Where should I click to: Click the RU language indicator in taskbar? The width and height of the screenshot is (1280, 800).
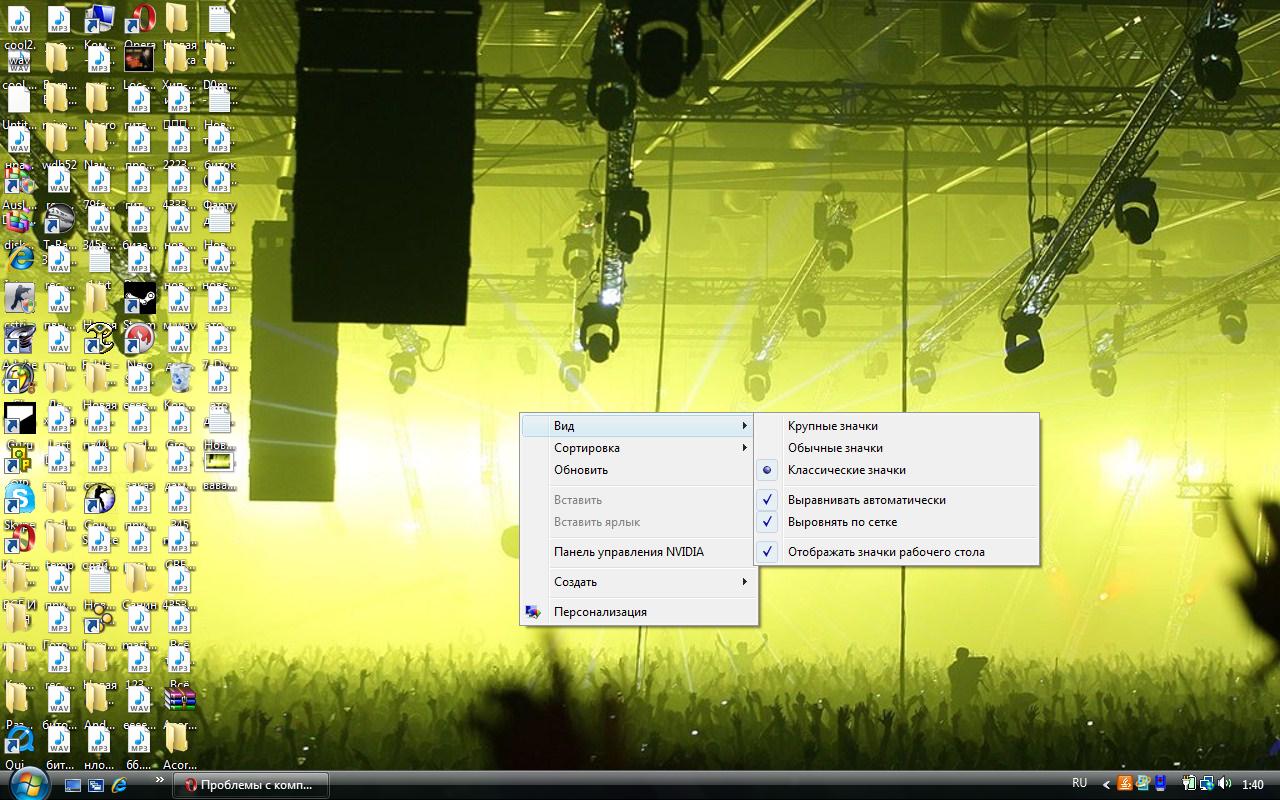coord(1080,783)
